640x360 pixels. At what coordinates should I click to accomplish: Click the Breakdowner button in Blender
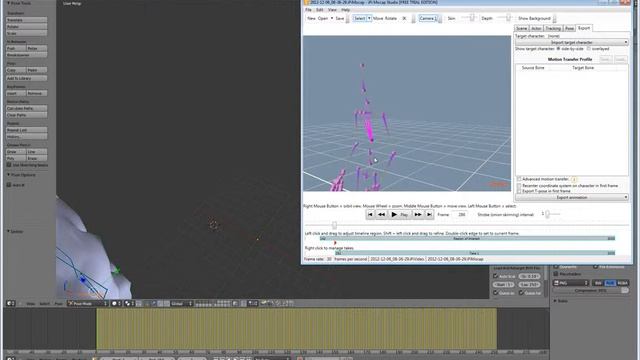click(27, 55)
